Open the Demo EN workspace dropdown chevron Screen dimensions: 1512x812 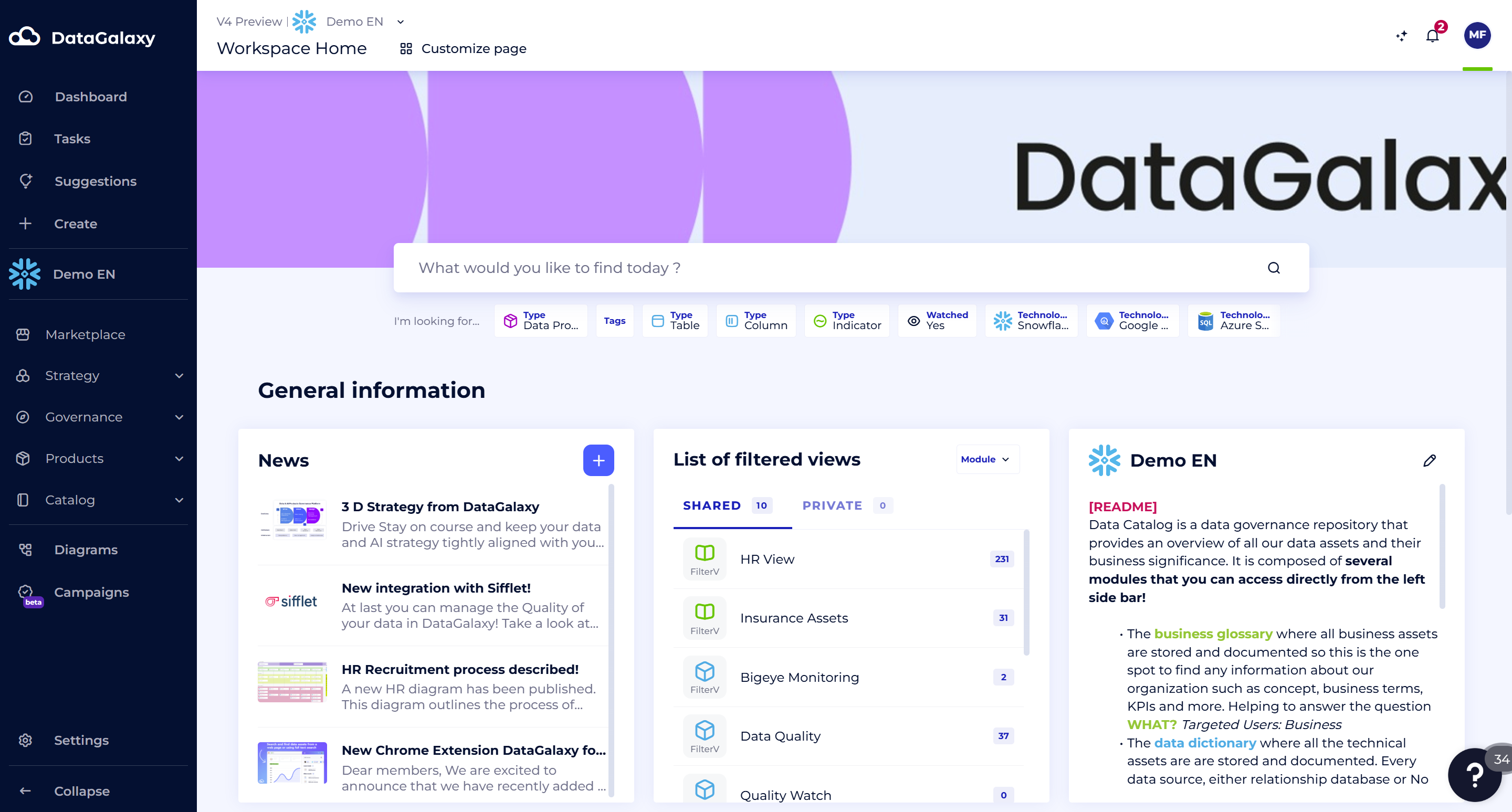[x=401, y=22]
